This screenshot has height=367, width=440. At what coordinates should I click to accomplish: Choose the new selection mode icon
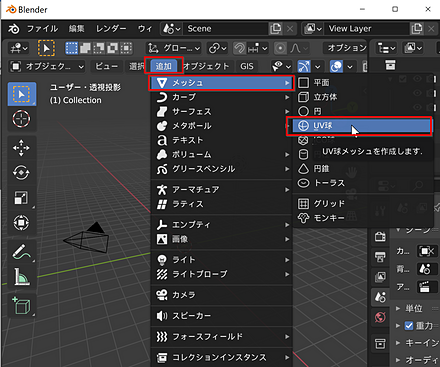(x=71, y=48)
